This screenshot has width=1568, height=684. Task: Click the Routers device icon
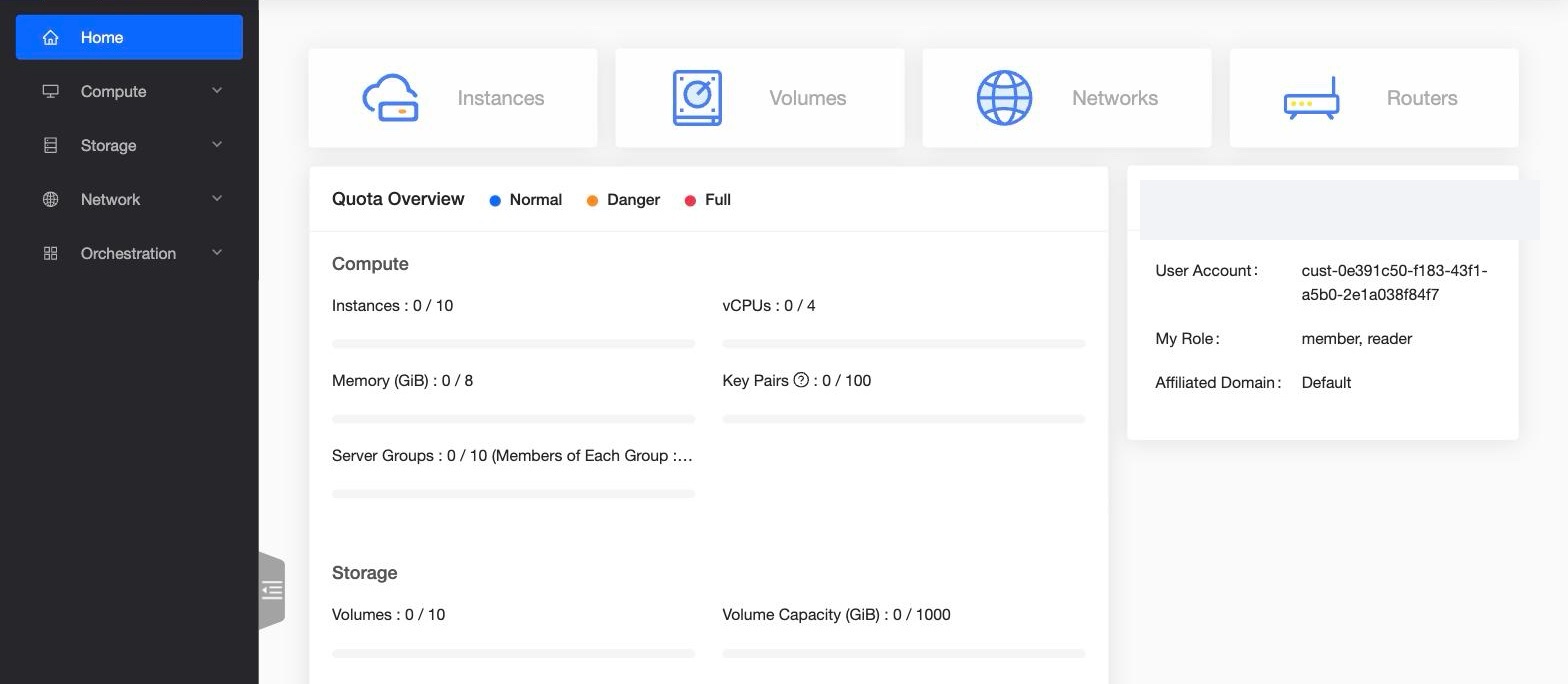click(1311, 98)
